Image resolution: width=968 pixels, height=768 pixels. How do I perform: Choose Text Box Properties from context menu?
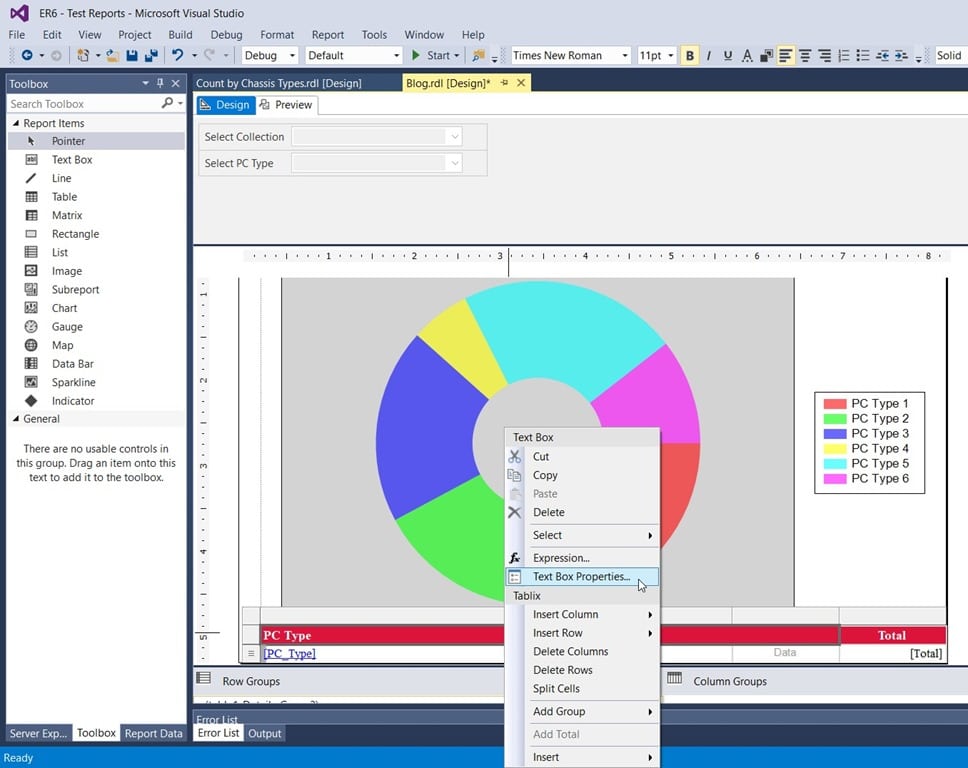pyautogui.click(x=582, y=577)
